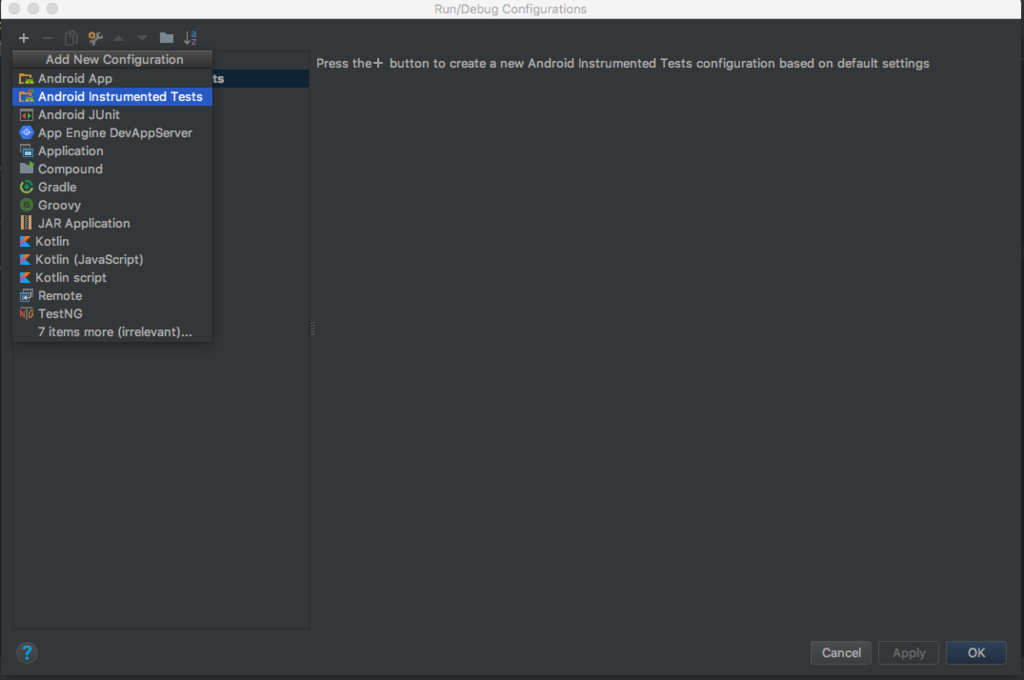Select Kotlin script configuration
The height and width of the screenshot is (680, 1024).
pyautogui.click(x=112, y=278)
